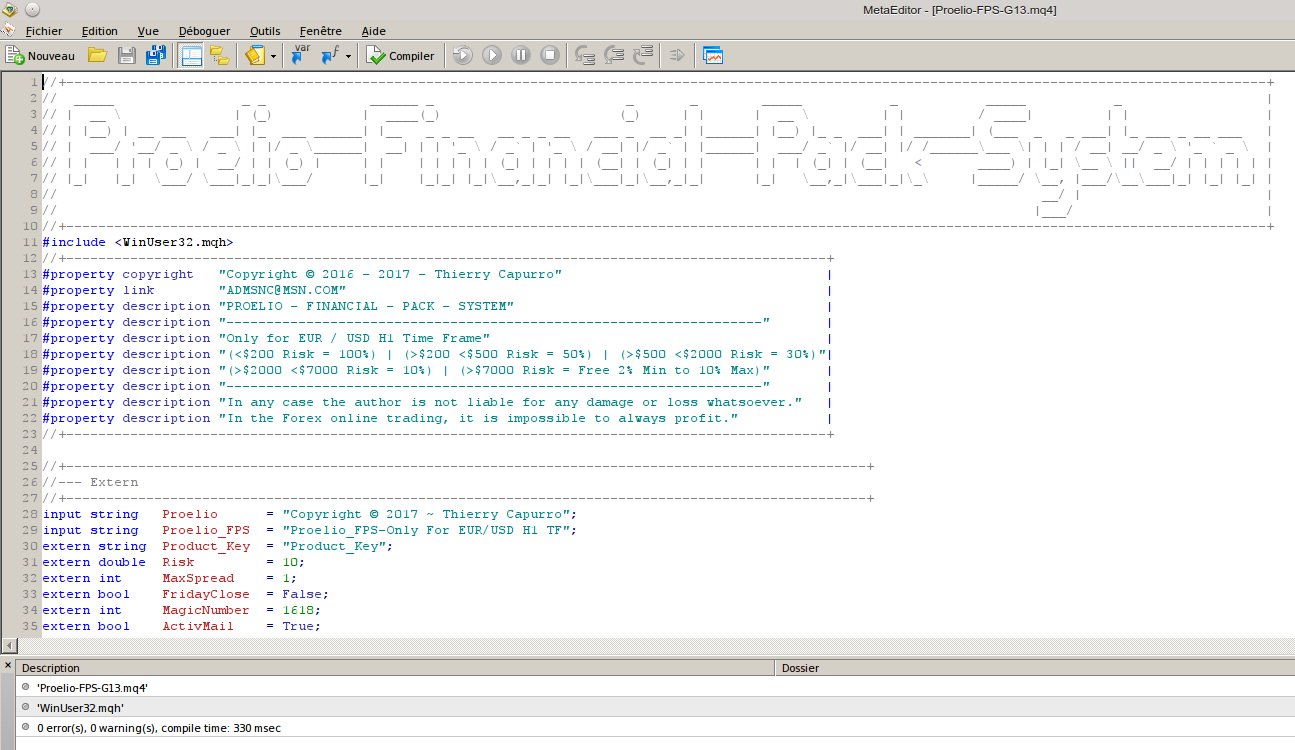This screenshot has height=750, width=1295.
Task: Click the 'ADMSNC@MSN.COM' link string
Action: coord(282,290)
